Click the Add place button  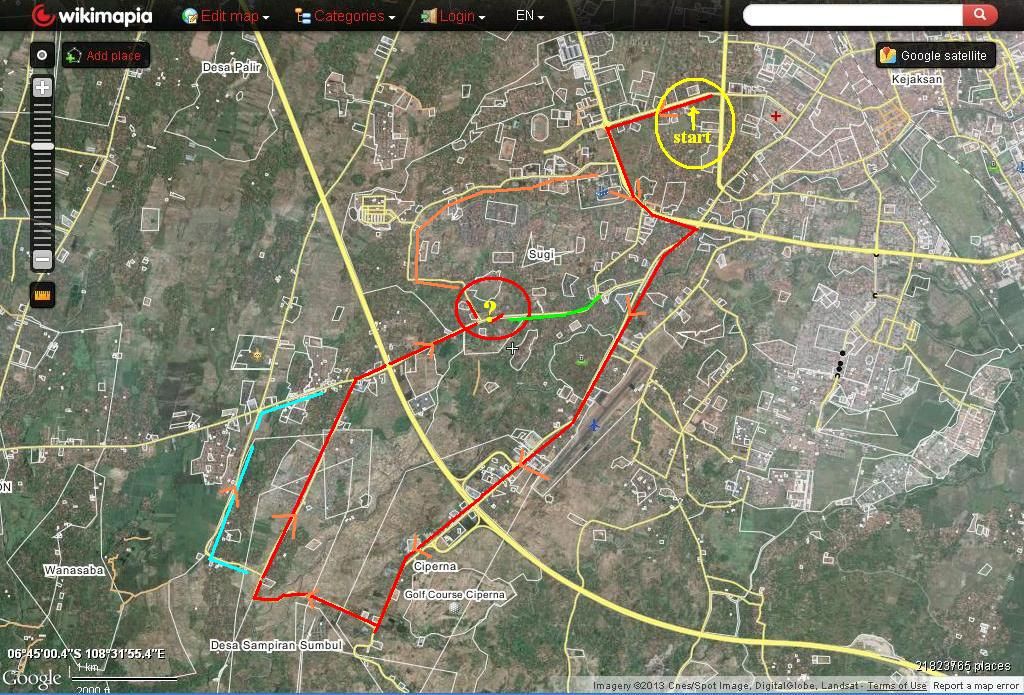tap(105, 56)
